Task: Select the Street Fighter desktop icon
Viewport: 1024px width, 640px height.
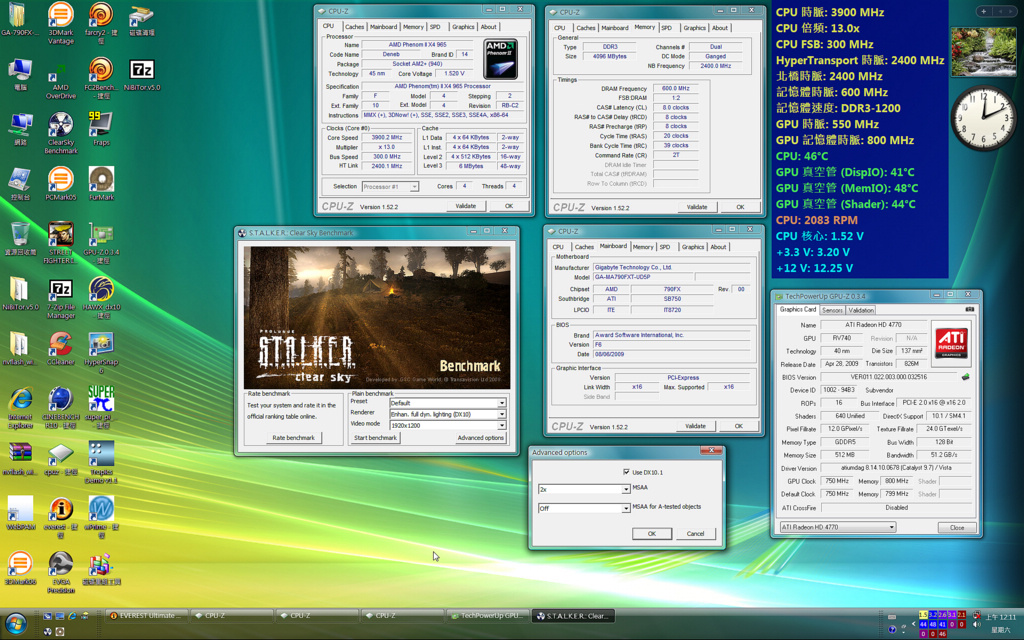Action: coord(61,243)
